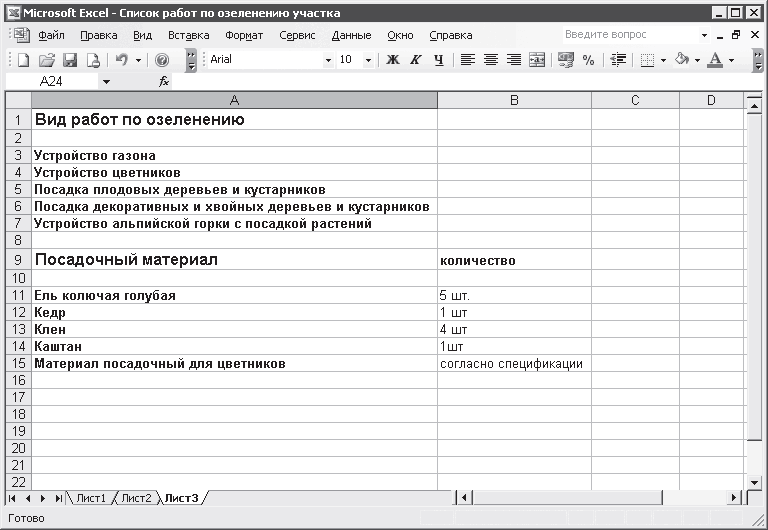Image resolution: width=768 pixels, height=530 pixels.
Task: Select column C header
Action: pos(635,100)
